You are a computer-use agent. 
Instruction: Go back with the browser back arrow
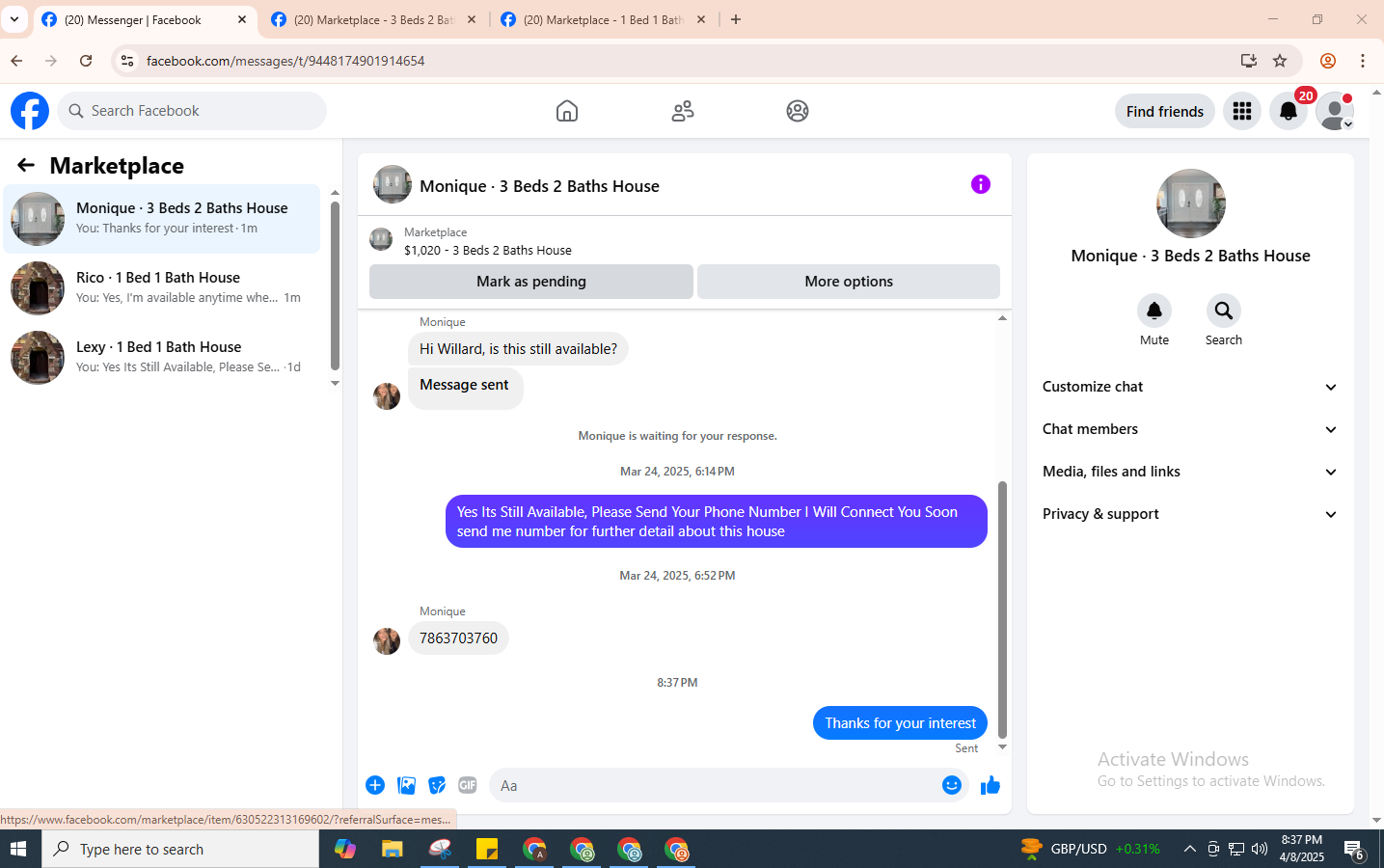point(16,61)
